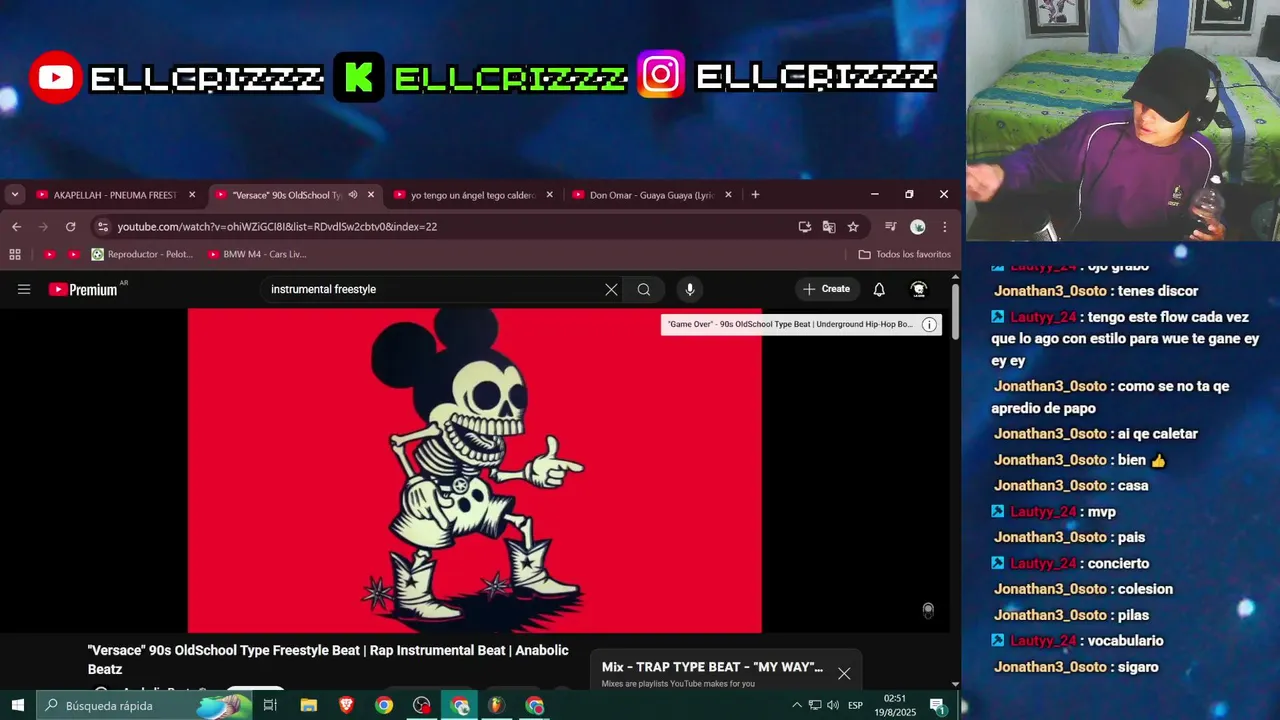Open the YouTube account avatar menu
The height and width of the screenshot is (720, 1280).
pos(919,289)
